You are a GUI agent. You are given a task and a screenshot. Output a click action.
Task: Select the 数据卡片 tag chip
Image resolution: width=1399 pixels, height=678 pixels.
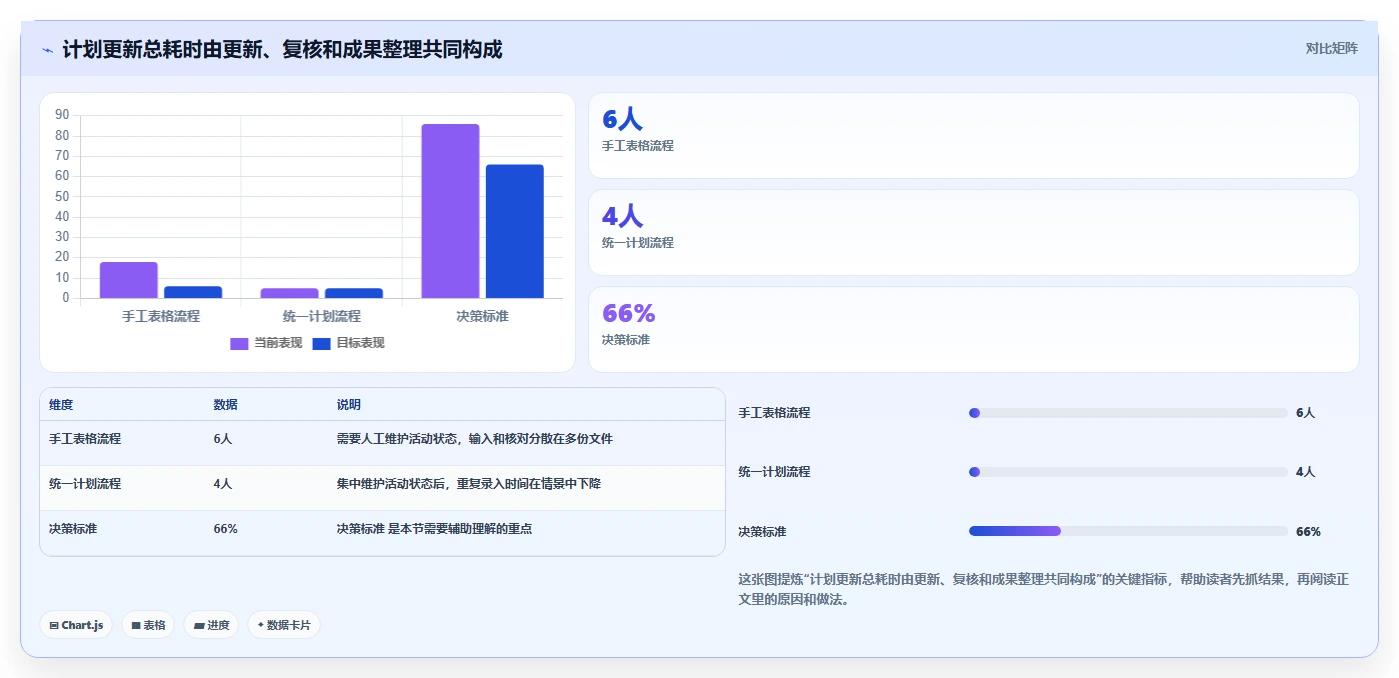pos(284,625)
